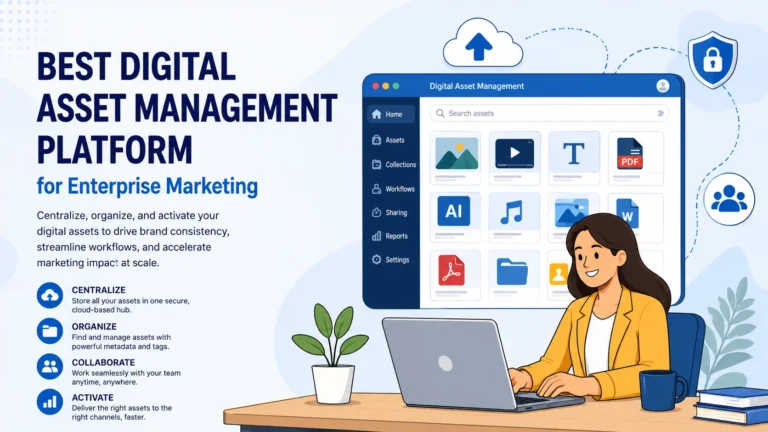Viewport: 768px width, 432px height.
Task: Open the PDF document asset tile
Action: [x=636, y=158]
